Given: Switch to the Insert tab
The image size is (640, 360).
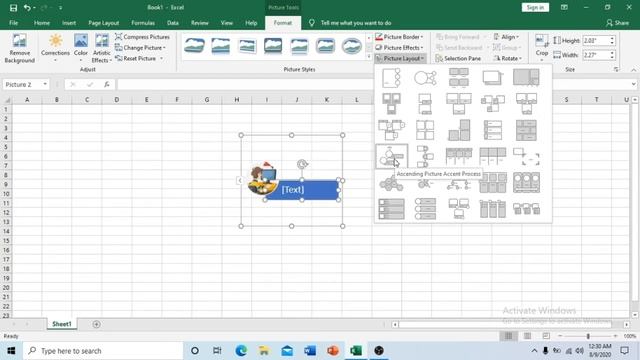Looking at the screenshot, I should click(69, 23).
